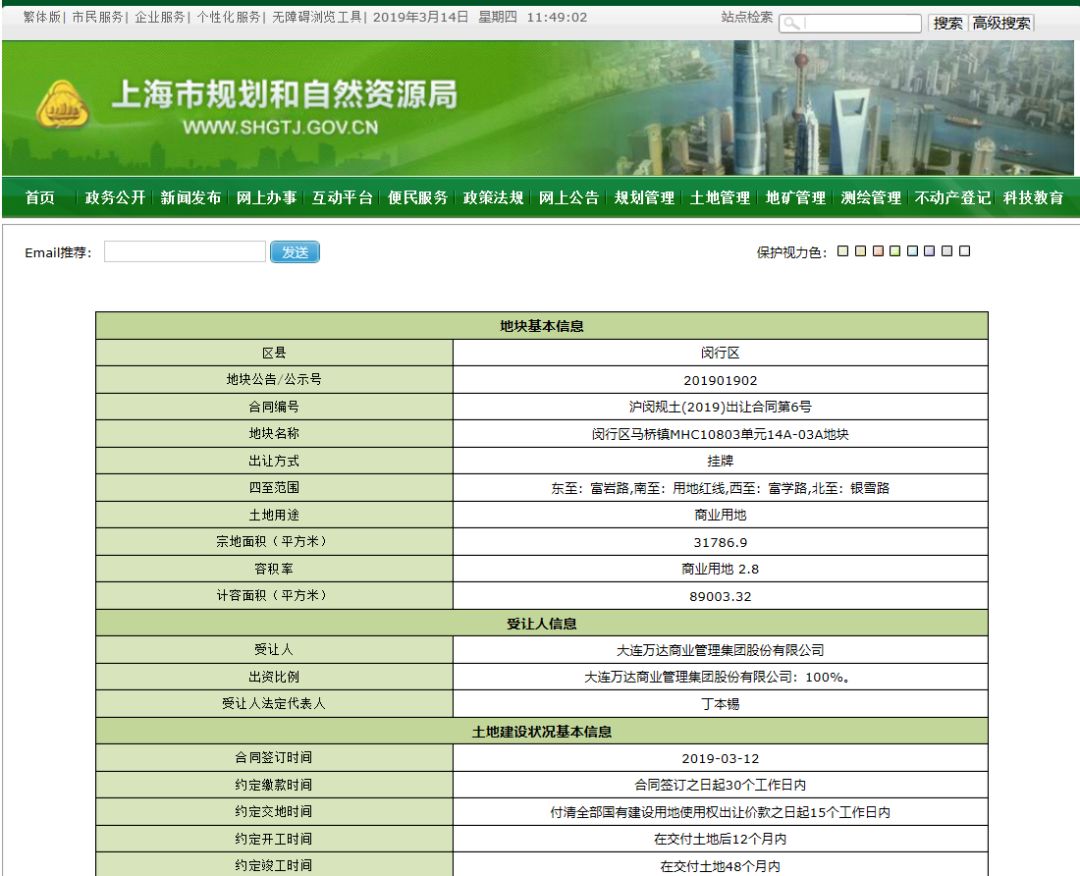Open the 政务公开 navigation menu
This screenshot has width=1080, height=876.
click(109, 199)
